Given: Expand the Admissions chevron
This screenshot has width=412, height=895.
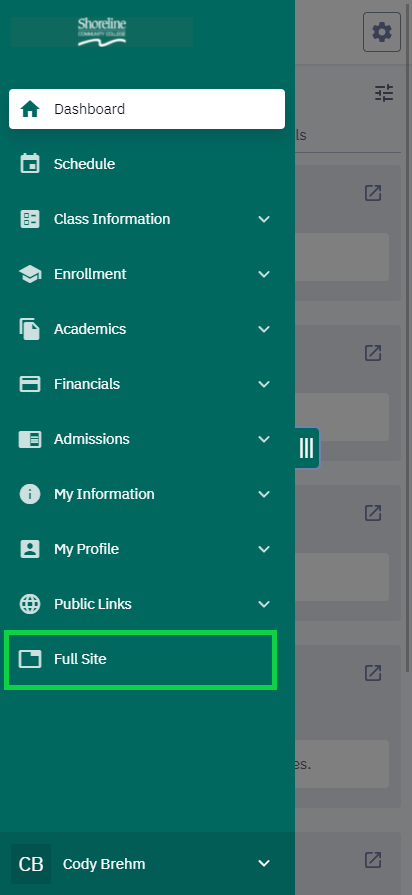Looking at the screenshot, I should [x=264, y=439].
